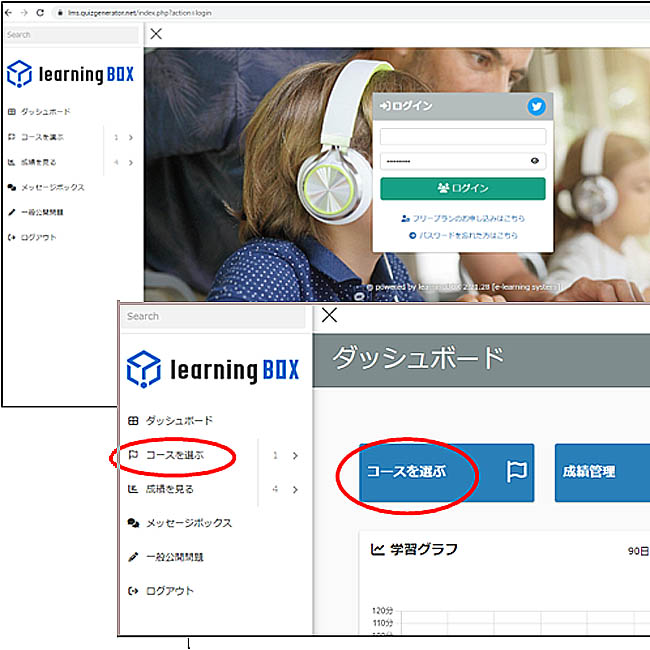The height and width of the screenshot is (650, 650).
Task: Open ダッシュボード in the upper sidebar
Action: [46, 112]
